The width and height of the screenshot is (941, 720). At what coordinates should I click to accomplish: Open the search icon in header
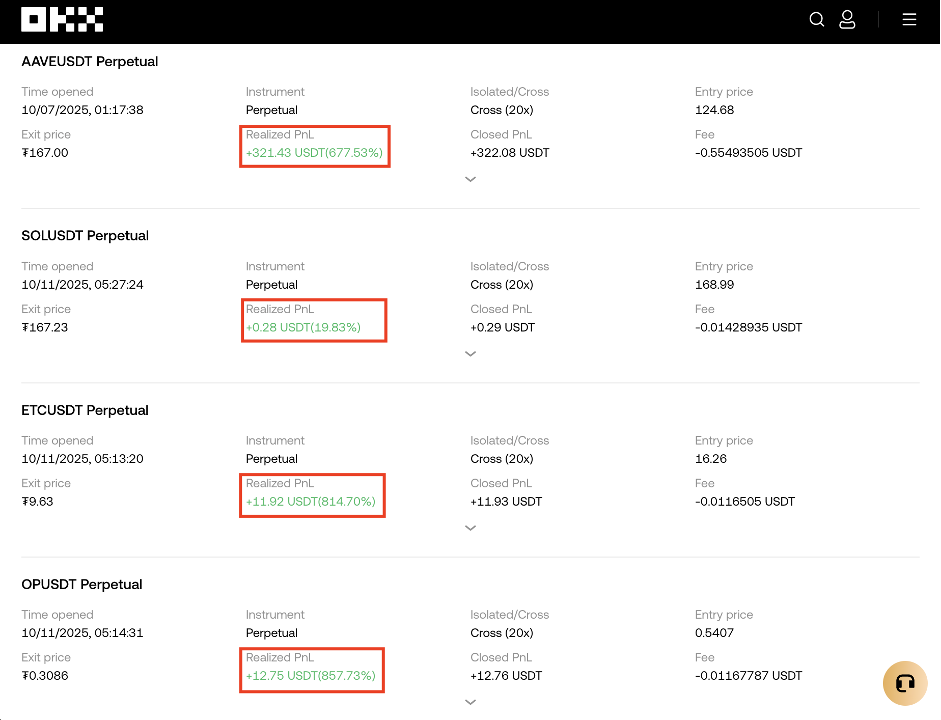pyautogui.click(x=817, y=19)
